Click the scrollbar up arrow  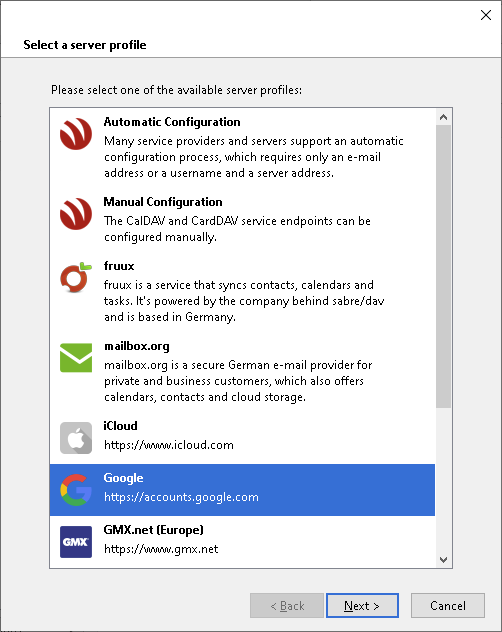pos(444,117)
